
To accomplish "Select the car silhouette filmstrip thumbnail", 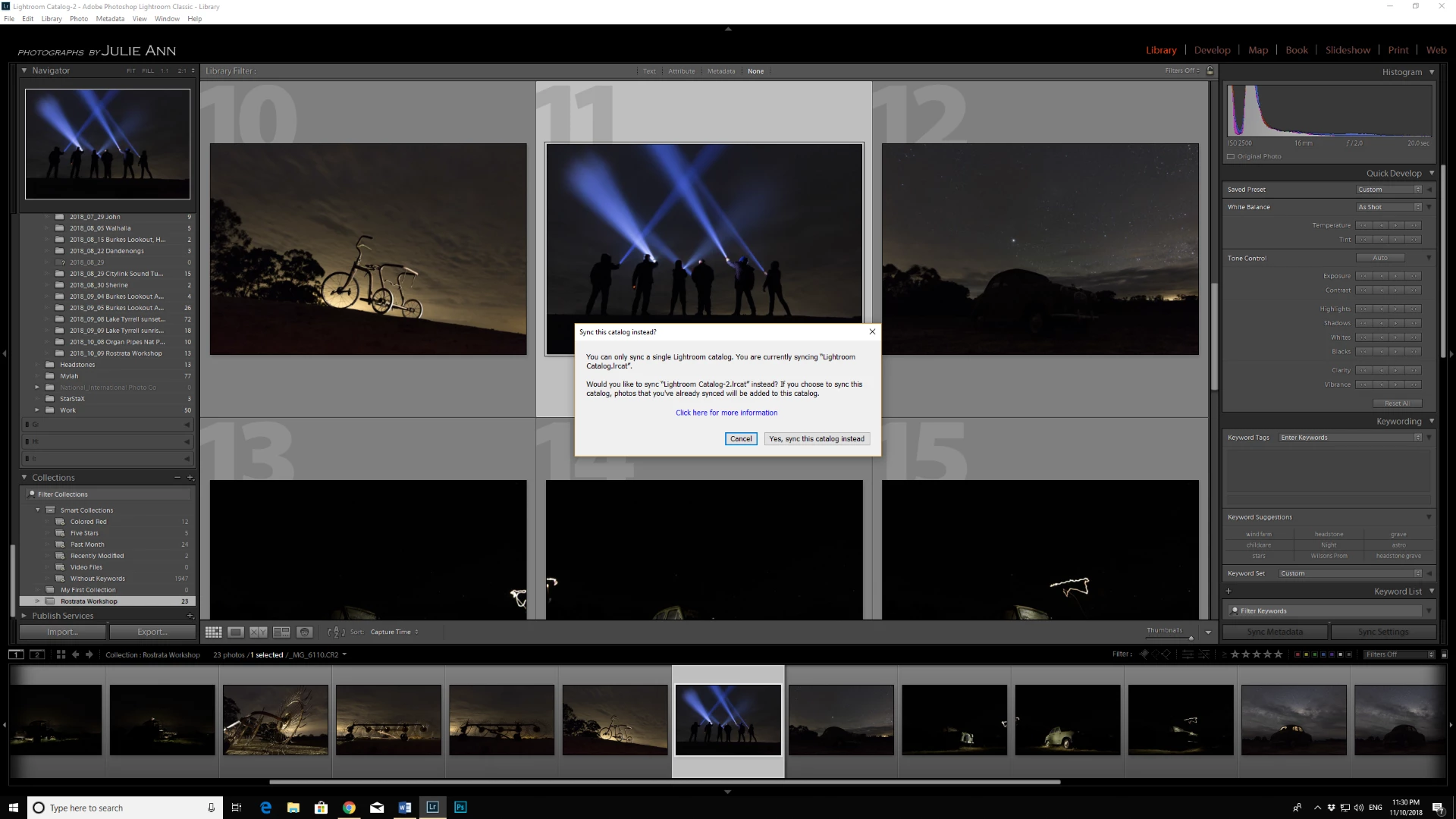I will click(x=1293, y=720).
